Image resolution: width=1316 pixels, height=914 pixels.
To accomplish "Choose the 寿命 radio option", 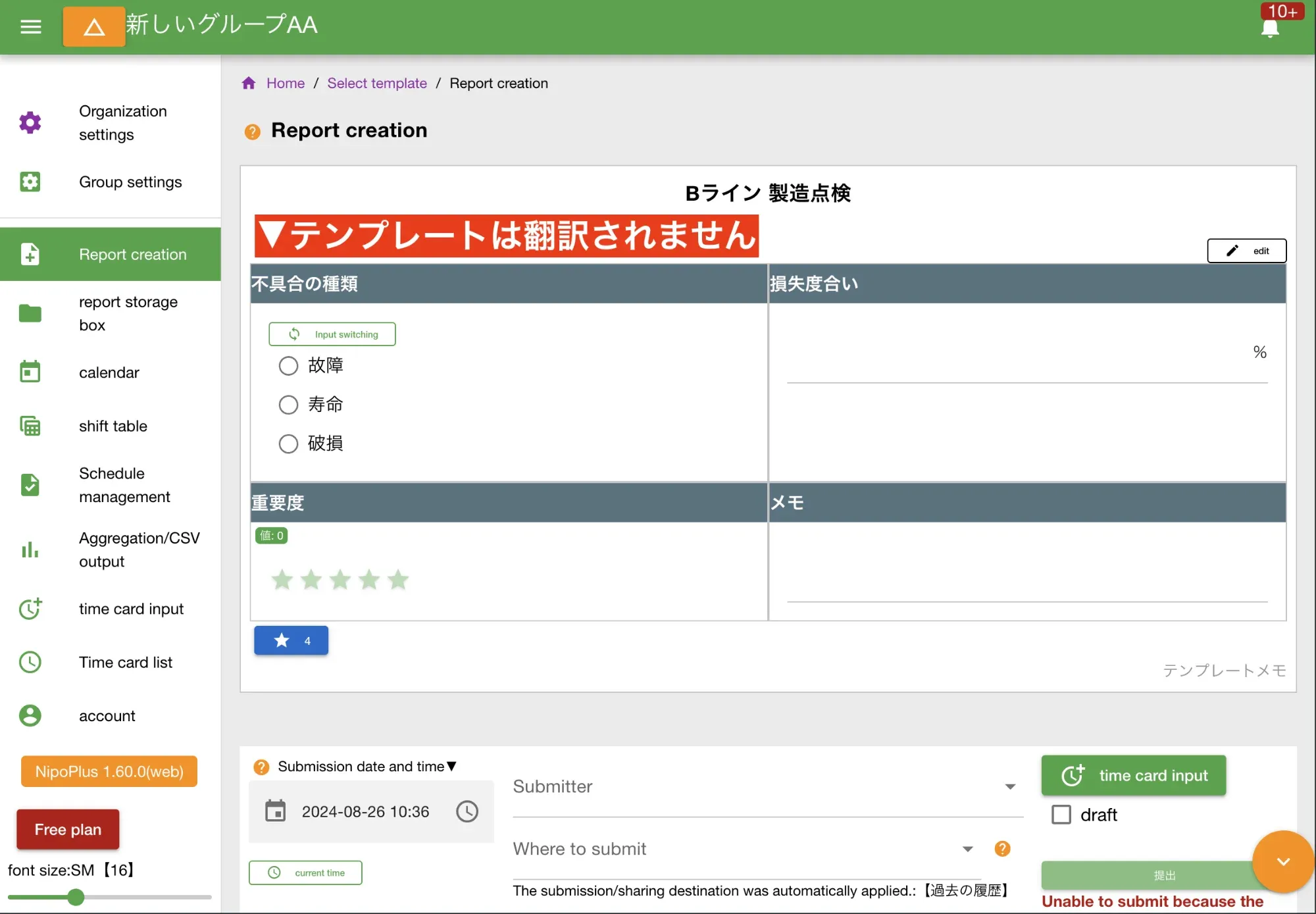I will [x=288, y=404].
